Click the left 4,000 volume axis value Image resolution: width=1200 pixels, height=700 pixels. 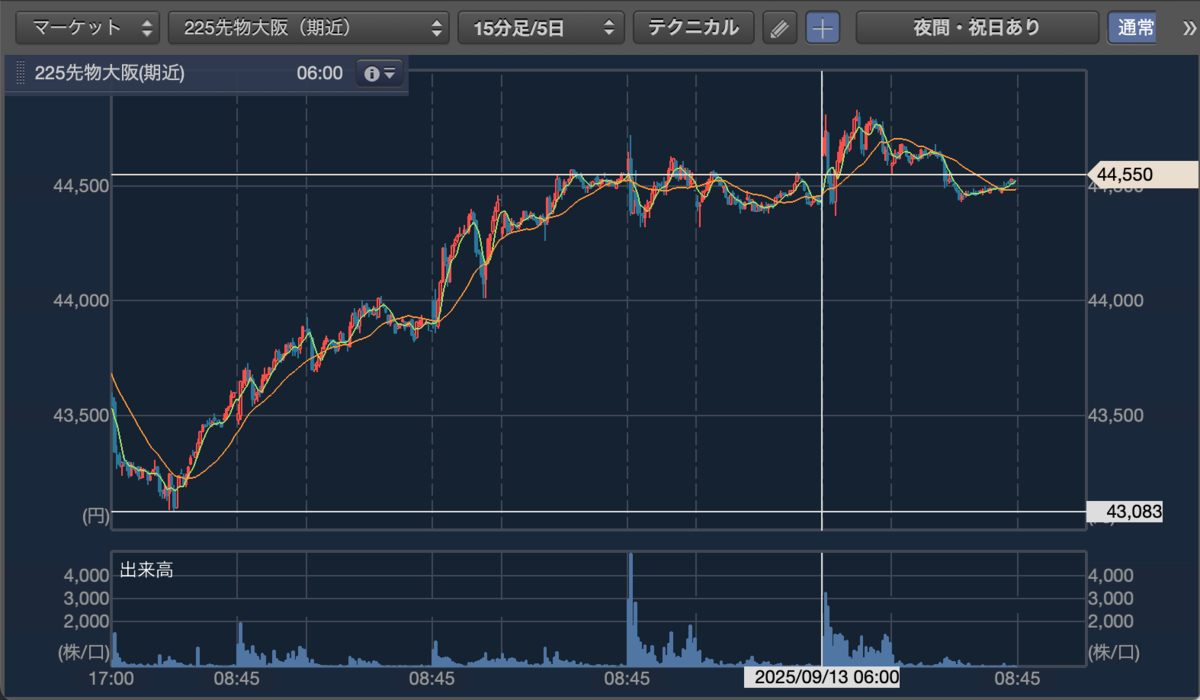tap(86, 576)
